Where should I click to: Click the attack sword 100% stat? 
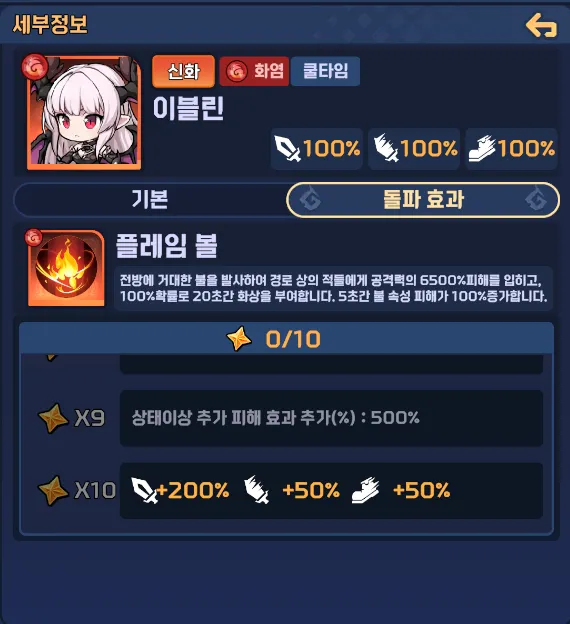point(317,148)
